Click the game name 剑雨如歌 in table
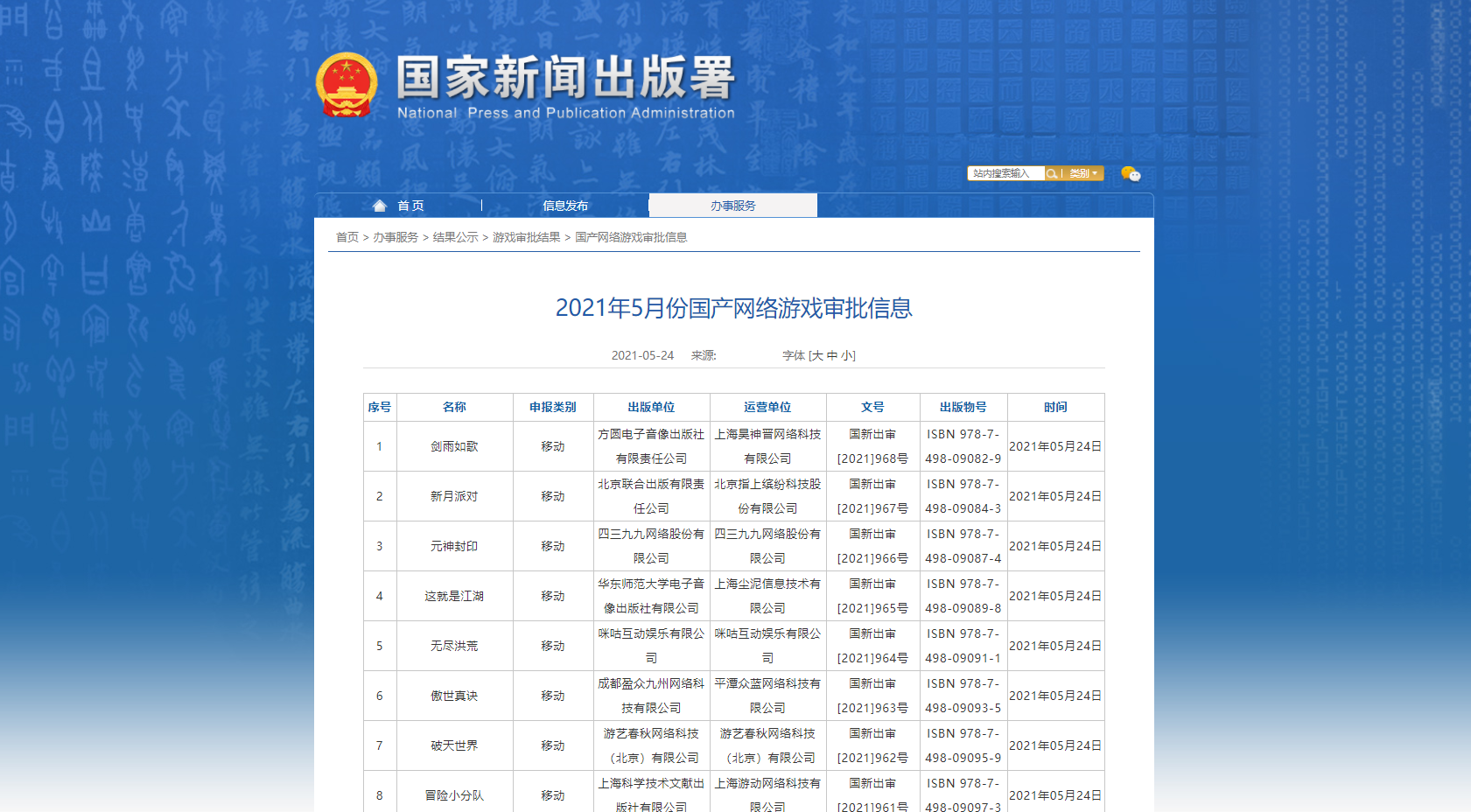Image resolution: width=1471 pixels, height=812 pixels. pyautogui.click(x=454, y=446)
